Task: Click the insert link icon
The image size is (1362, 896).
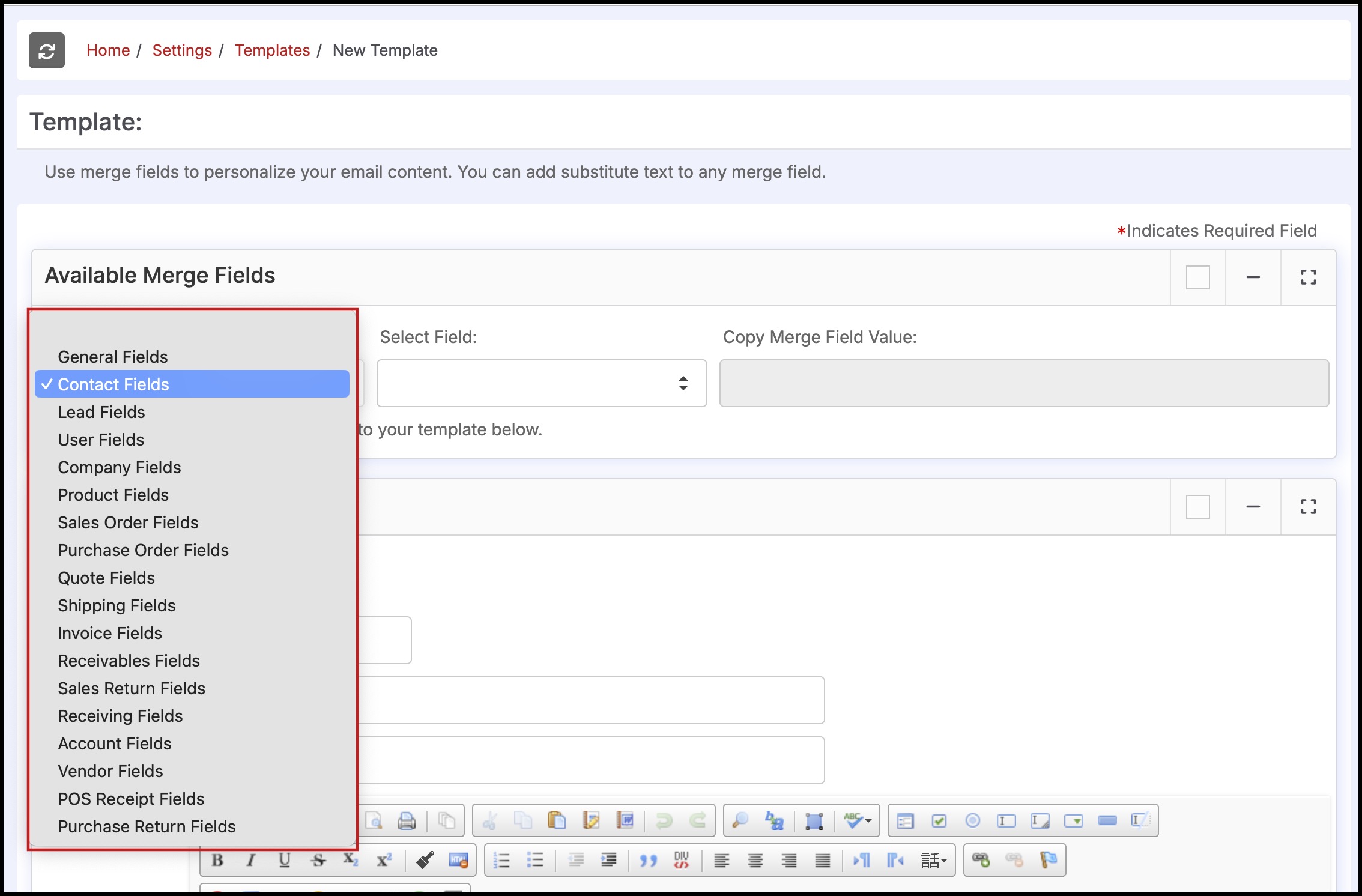Action: [981, 860]
